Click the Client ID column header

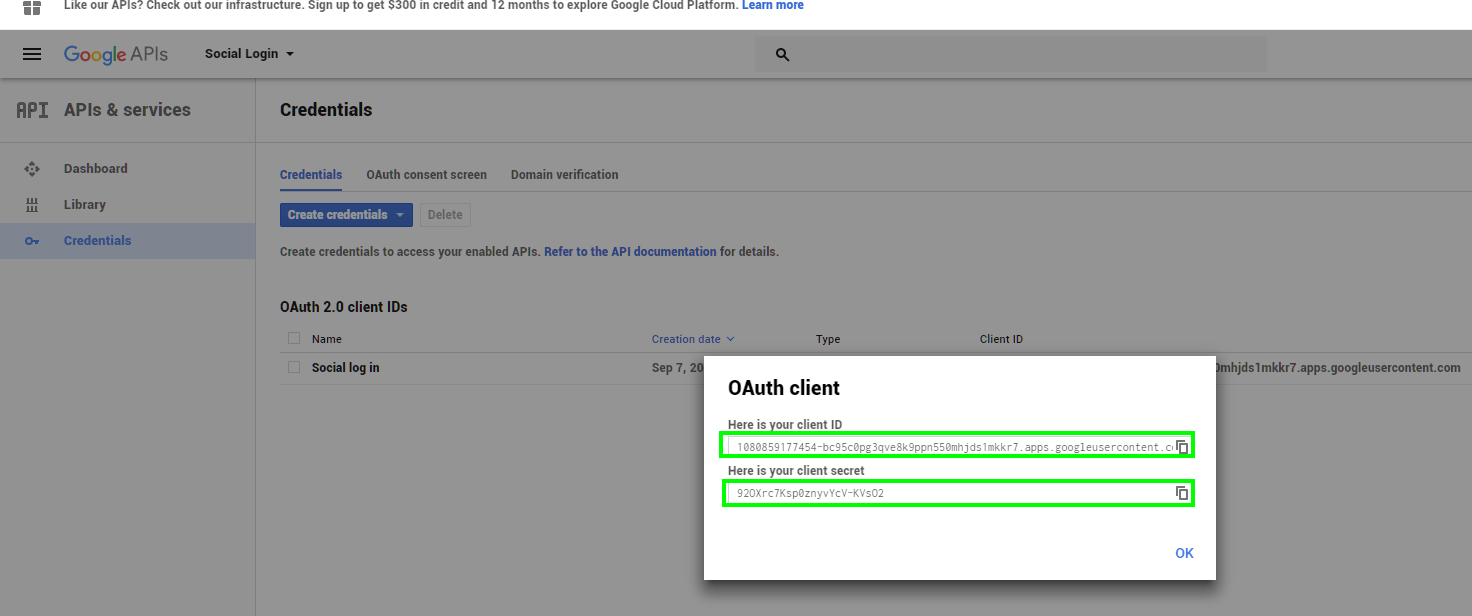coord(1001,339)
